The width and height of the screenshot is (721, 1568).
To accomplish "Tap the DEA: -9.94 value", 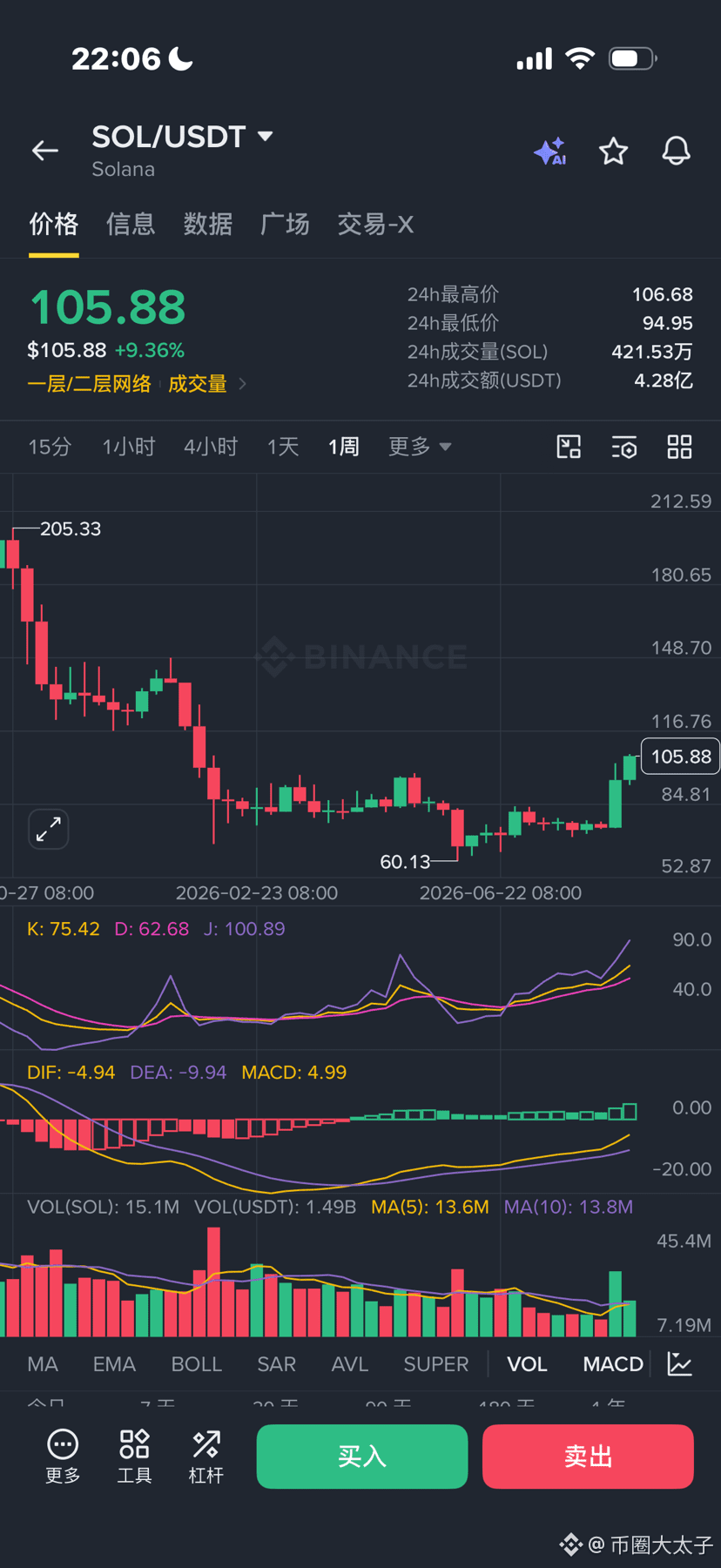I will [179, 1072].
